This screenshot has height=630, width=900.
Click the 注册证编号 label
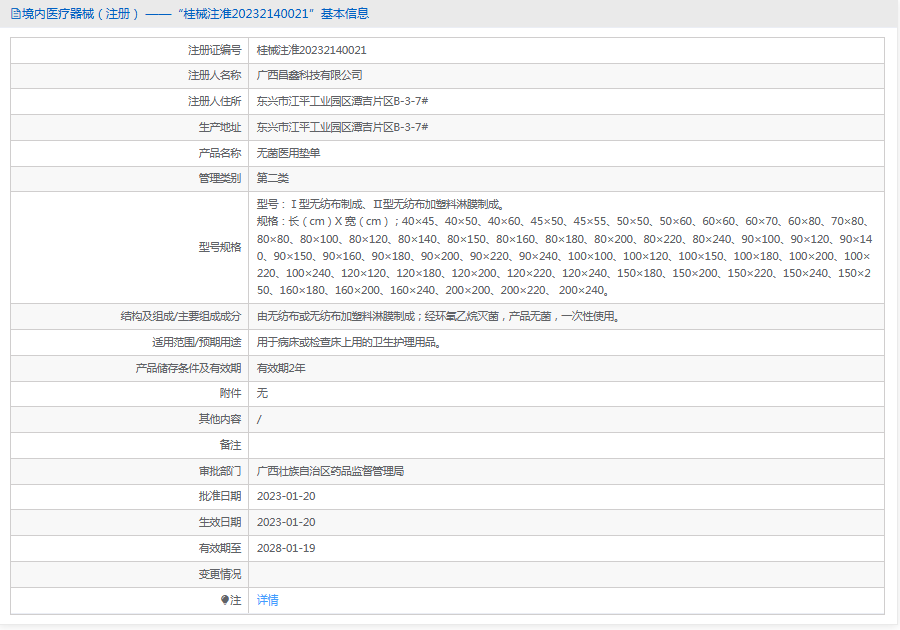215,50
